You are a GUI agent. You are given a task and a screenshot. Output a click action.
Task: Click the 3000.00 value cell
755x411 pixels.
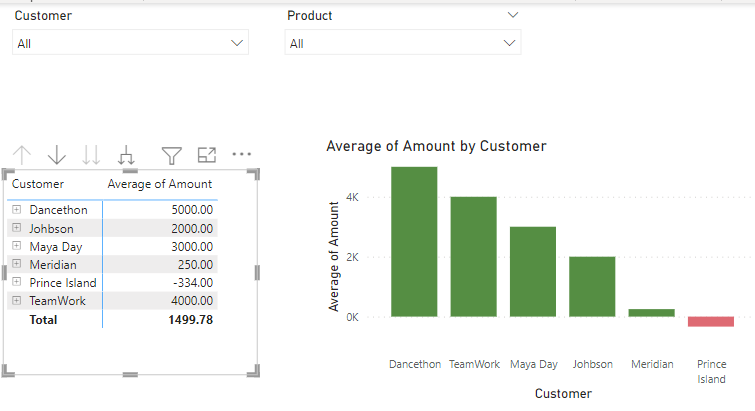tap(192, 246)
